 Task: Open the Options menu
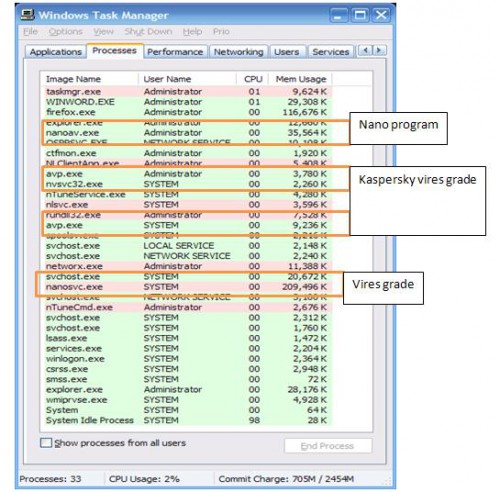[x=65, y=32]
